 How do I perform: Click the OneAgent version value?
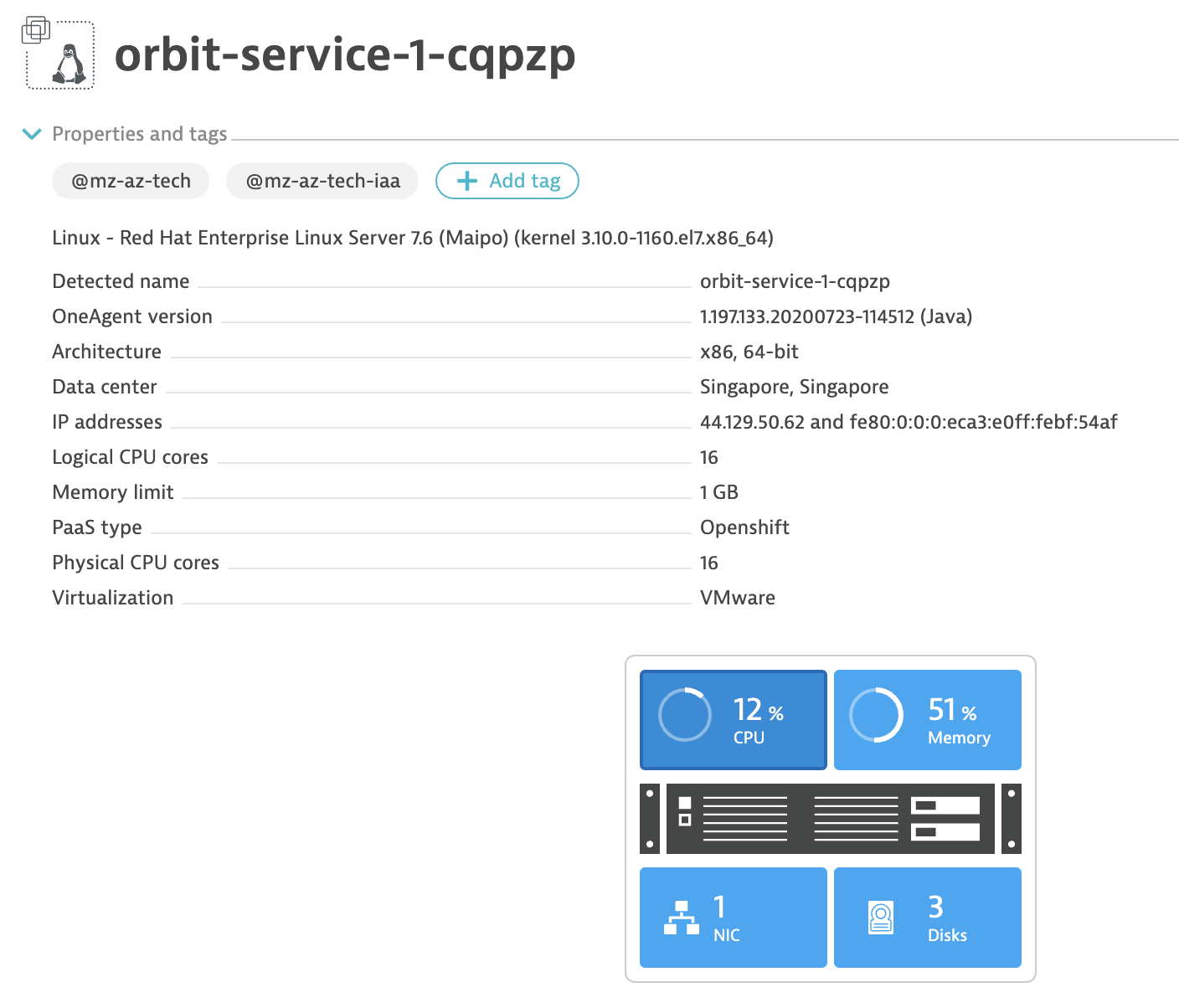tap(836, 316)
